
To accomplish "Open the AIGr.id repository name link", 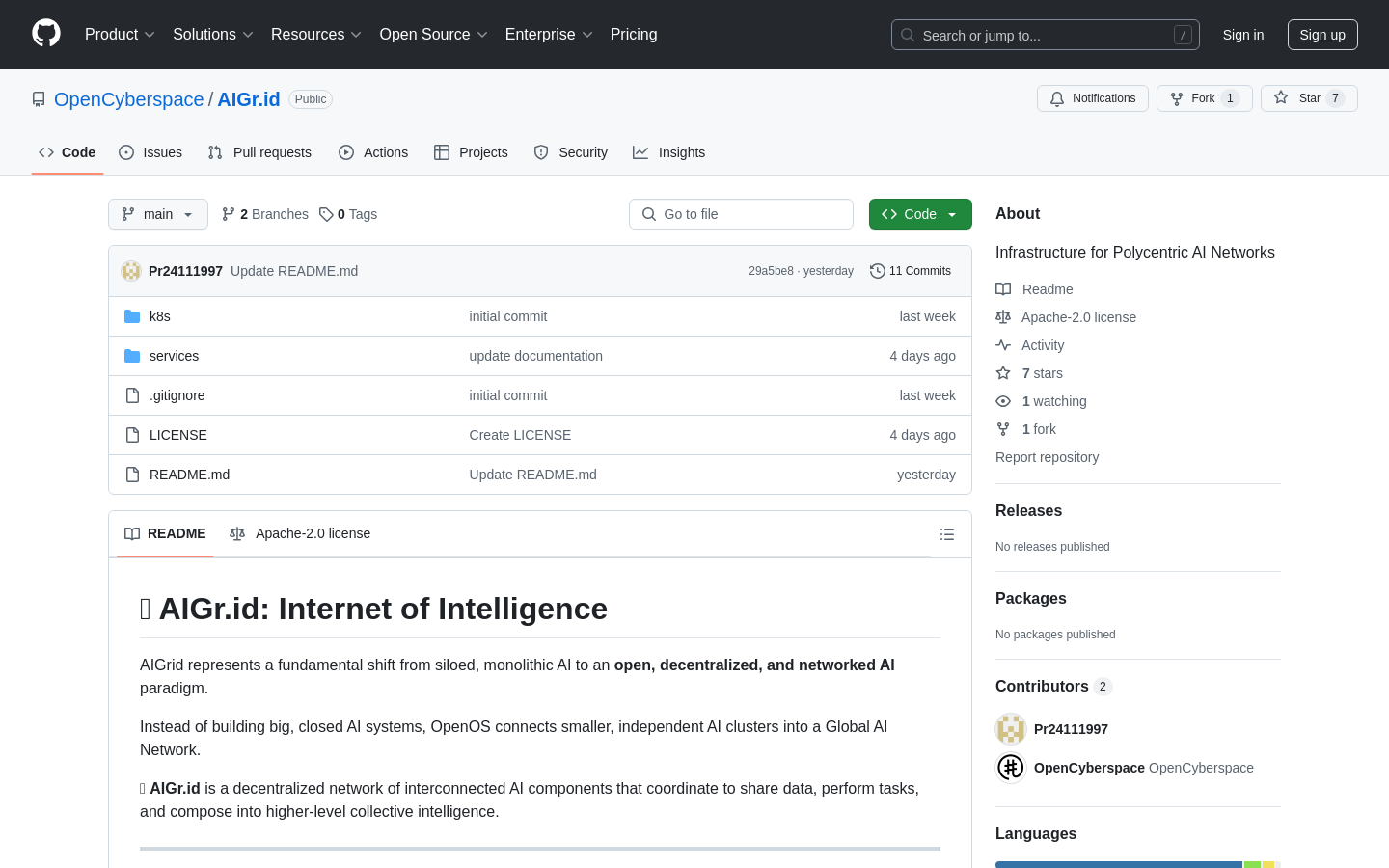I will coord(249,99).
